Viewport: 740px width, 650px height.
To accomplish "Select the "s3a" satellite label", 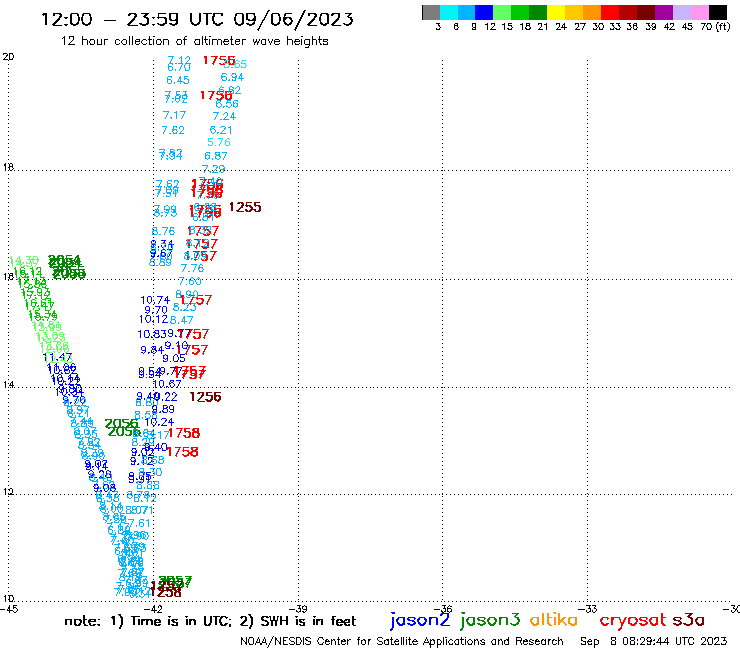I will point(688,620).
